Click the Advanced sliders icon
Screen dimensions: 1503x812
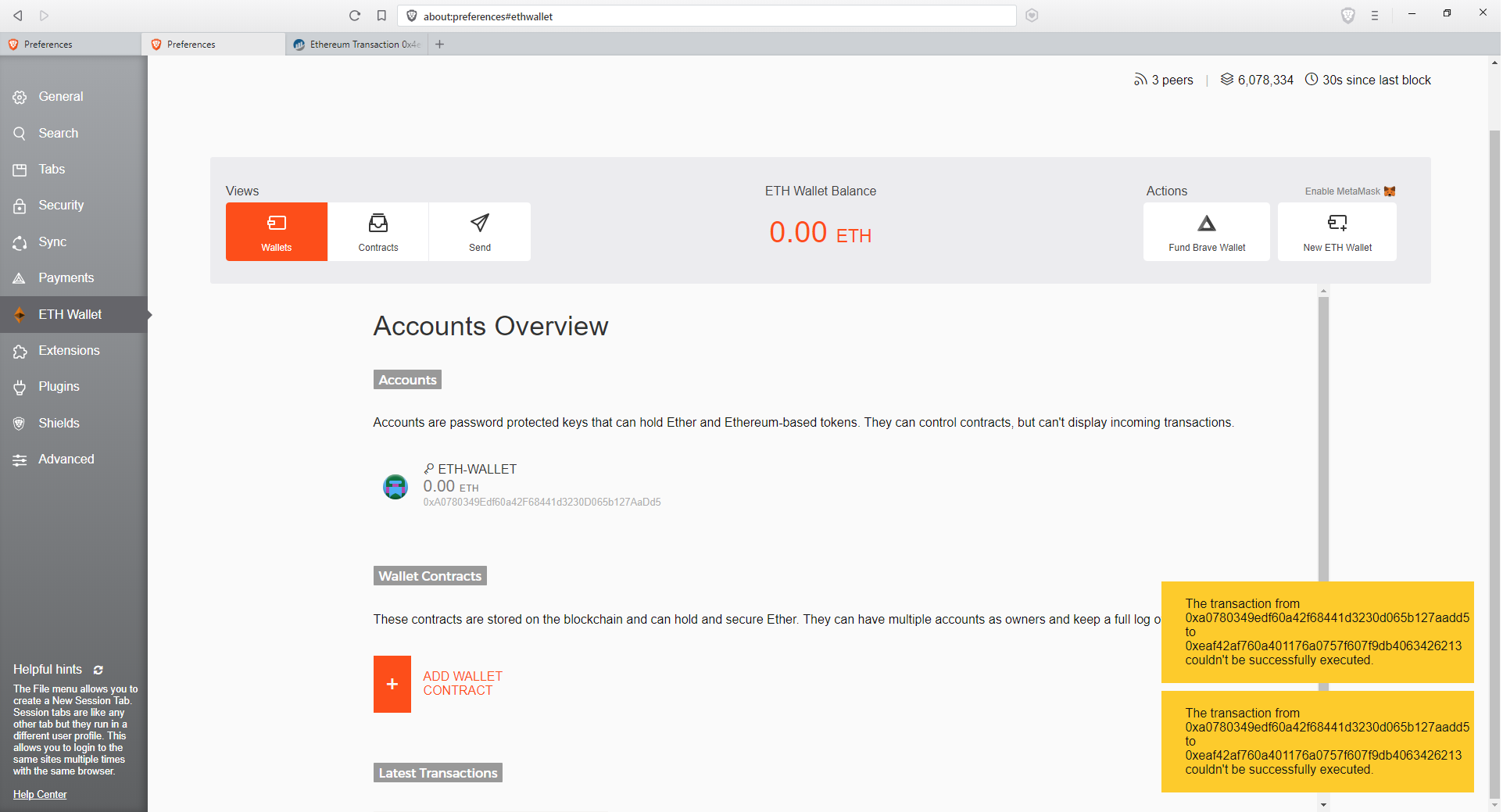(x=20, y=460)
